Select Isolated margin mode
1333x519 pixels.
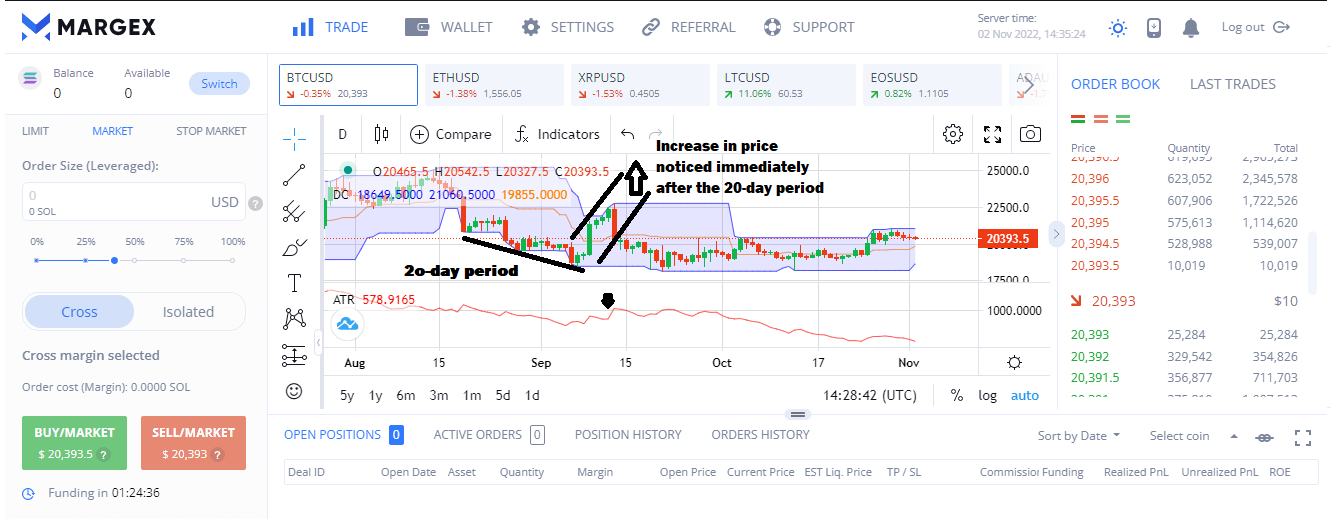(x=188, y=311)
